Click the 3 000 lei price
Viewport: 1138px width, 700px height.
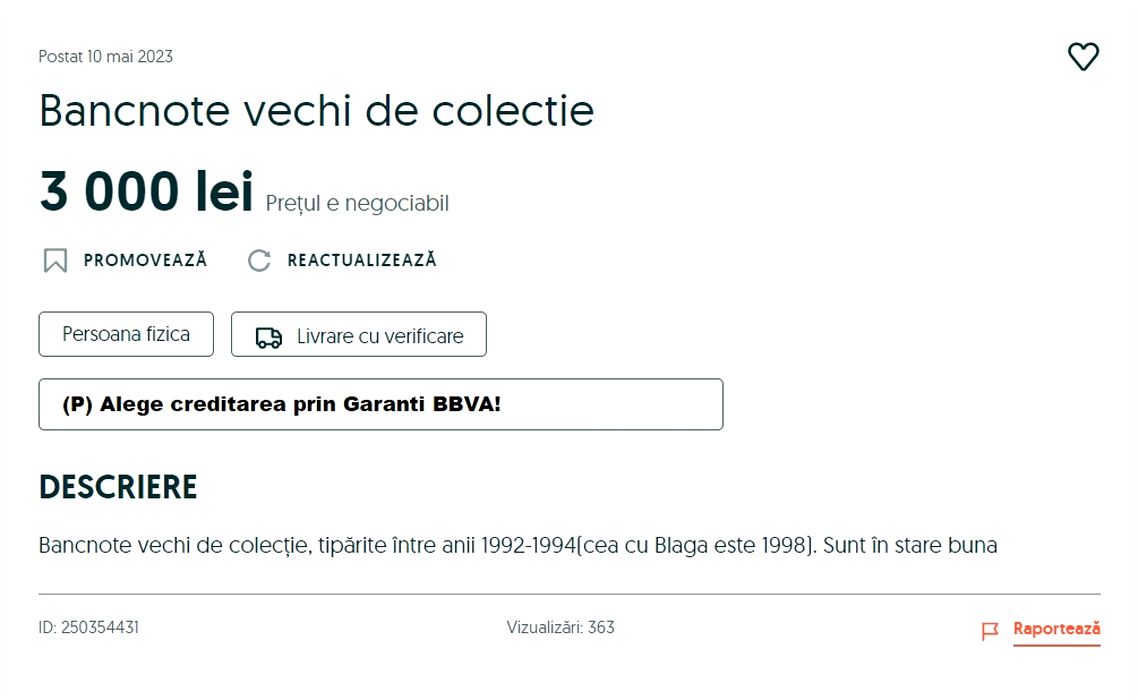(146, 192)
